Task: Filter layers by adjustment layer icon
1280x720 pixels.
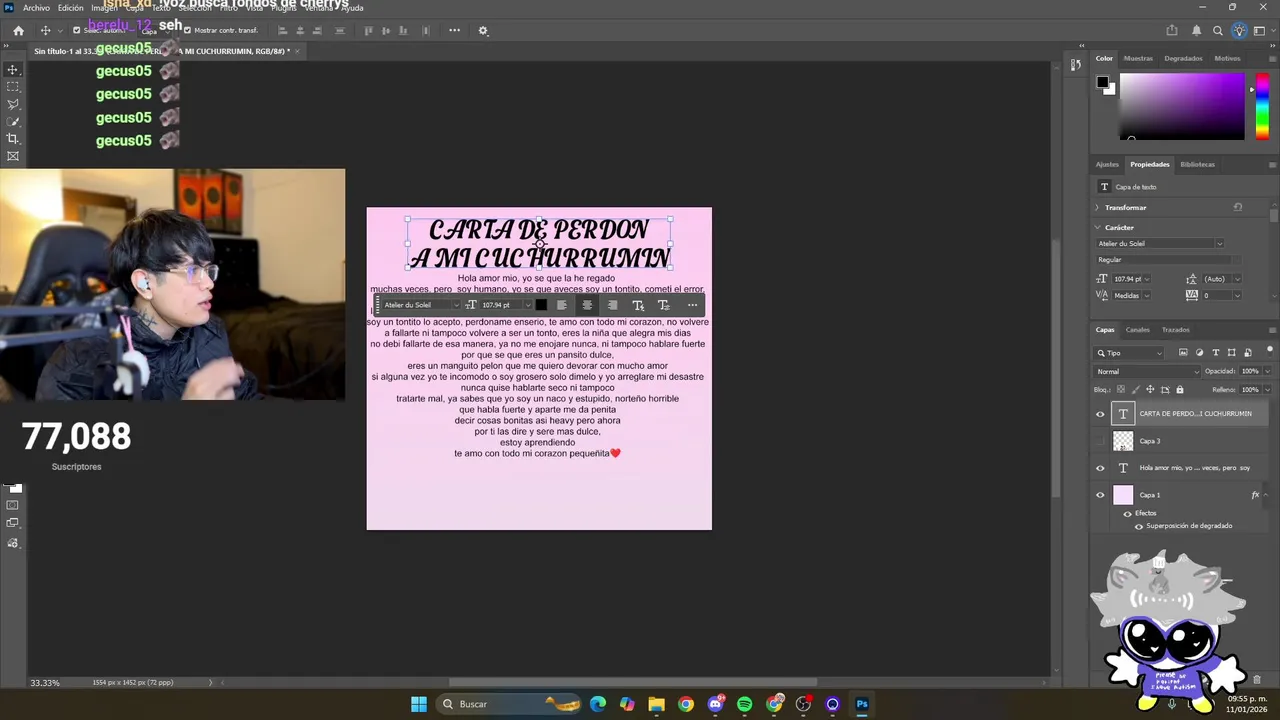Action: click(1199, 352)
